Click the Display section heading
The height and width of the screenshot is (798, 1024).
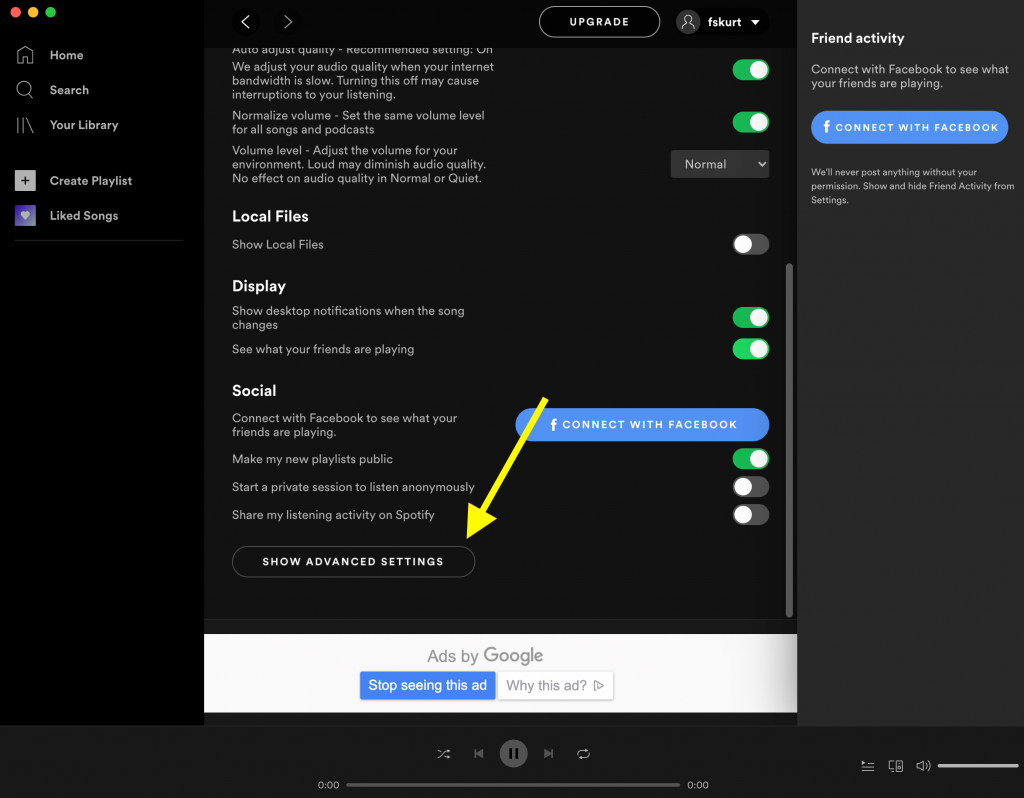(259, 286)
